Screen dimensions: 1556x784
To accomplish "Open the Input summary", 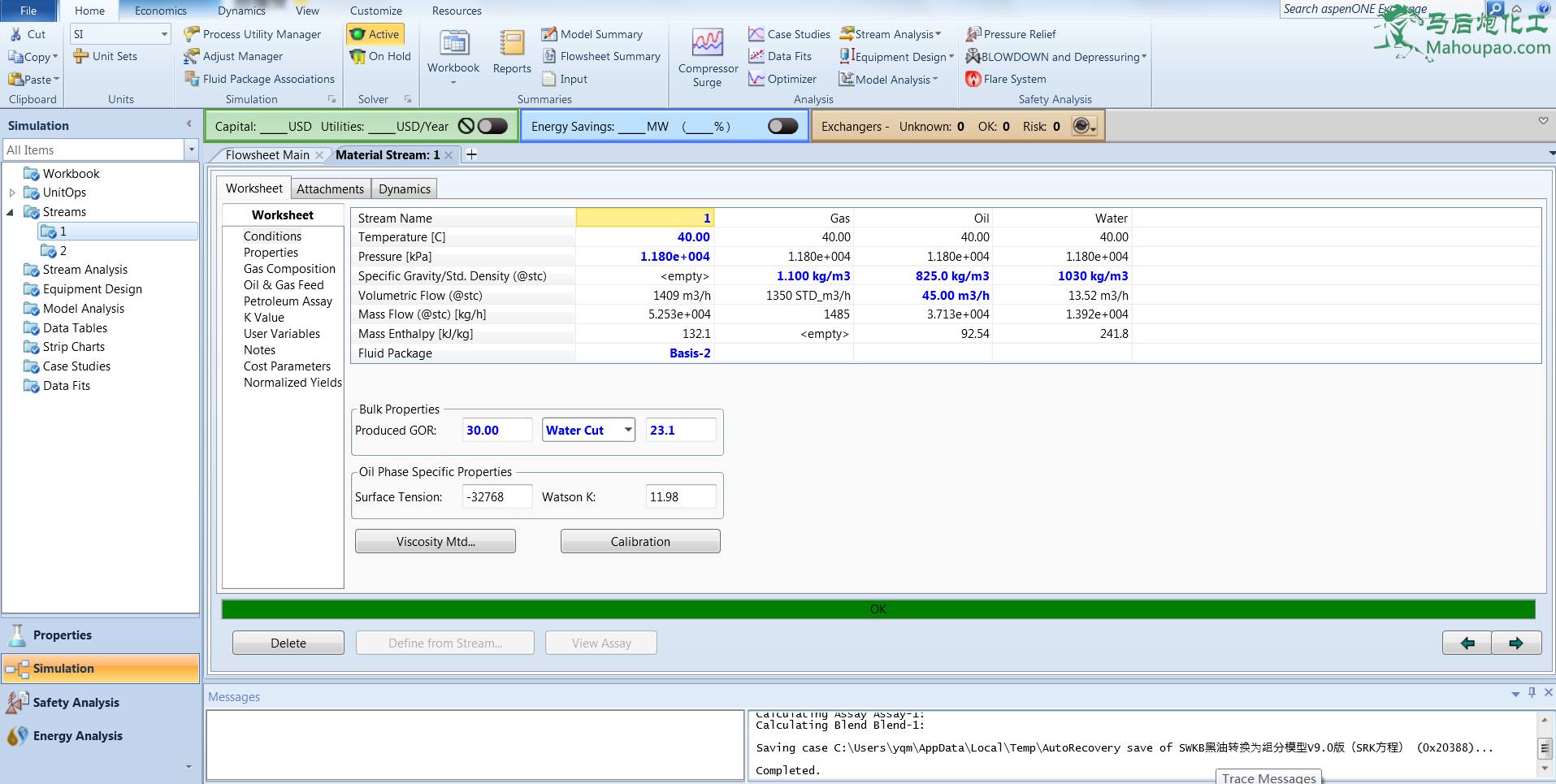I will tap(565, 79).
